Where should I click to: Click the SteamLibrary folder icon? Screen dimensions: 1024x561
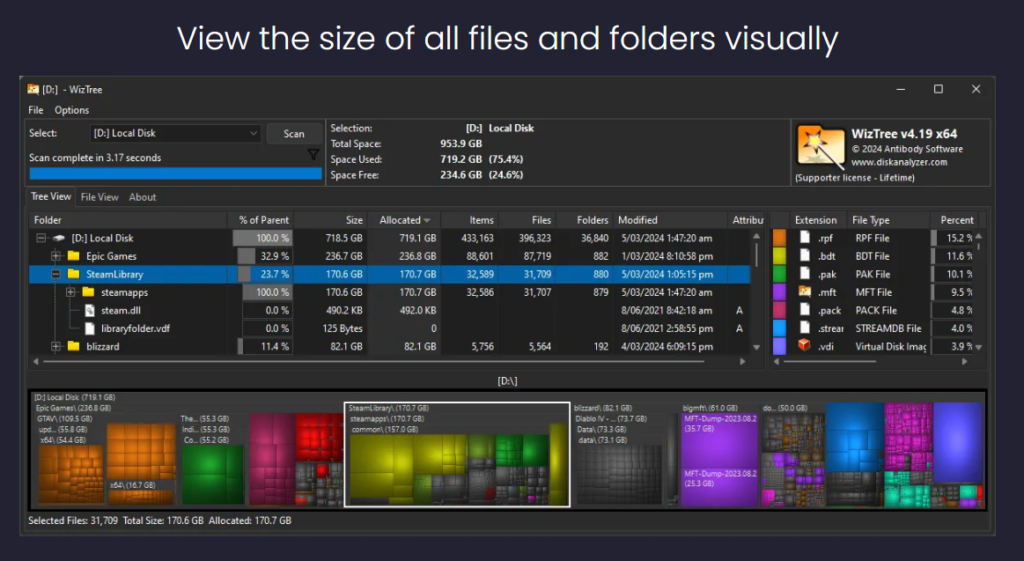click(x=74, y=274)
